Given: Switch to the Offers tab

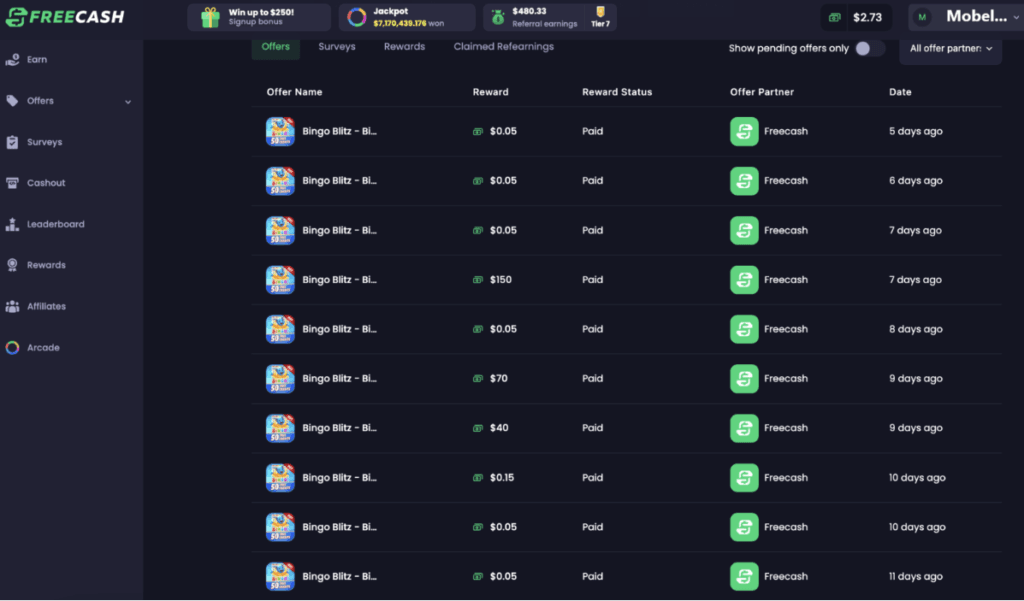Looking at the screenshot, I should point(276,47).
